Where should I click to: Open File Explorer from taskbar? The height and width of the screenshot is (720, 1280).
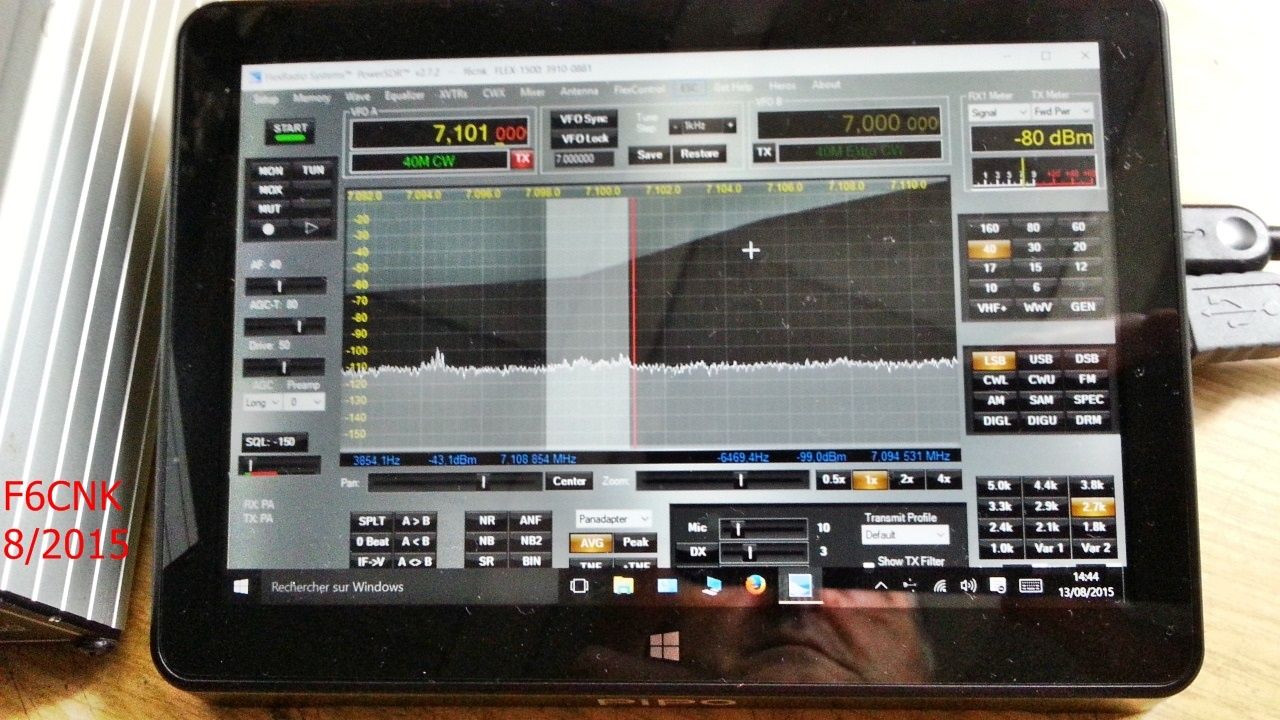(623, 586)
